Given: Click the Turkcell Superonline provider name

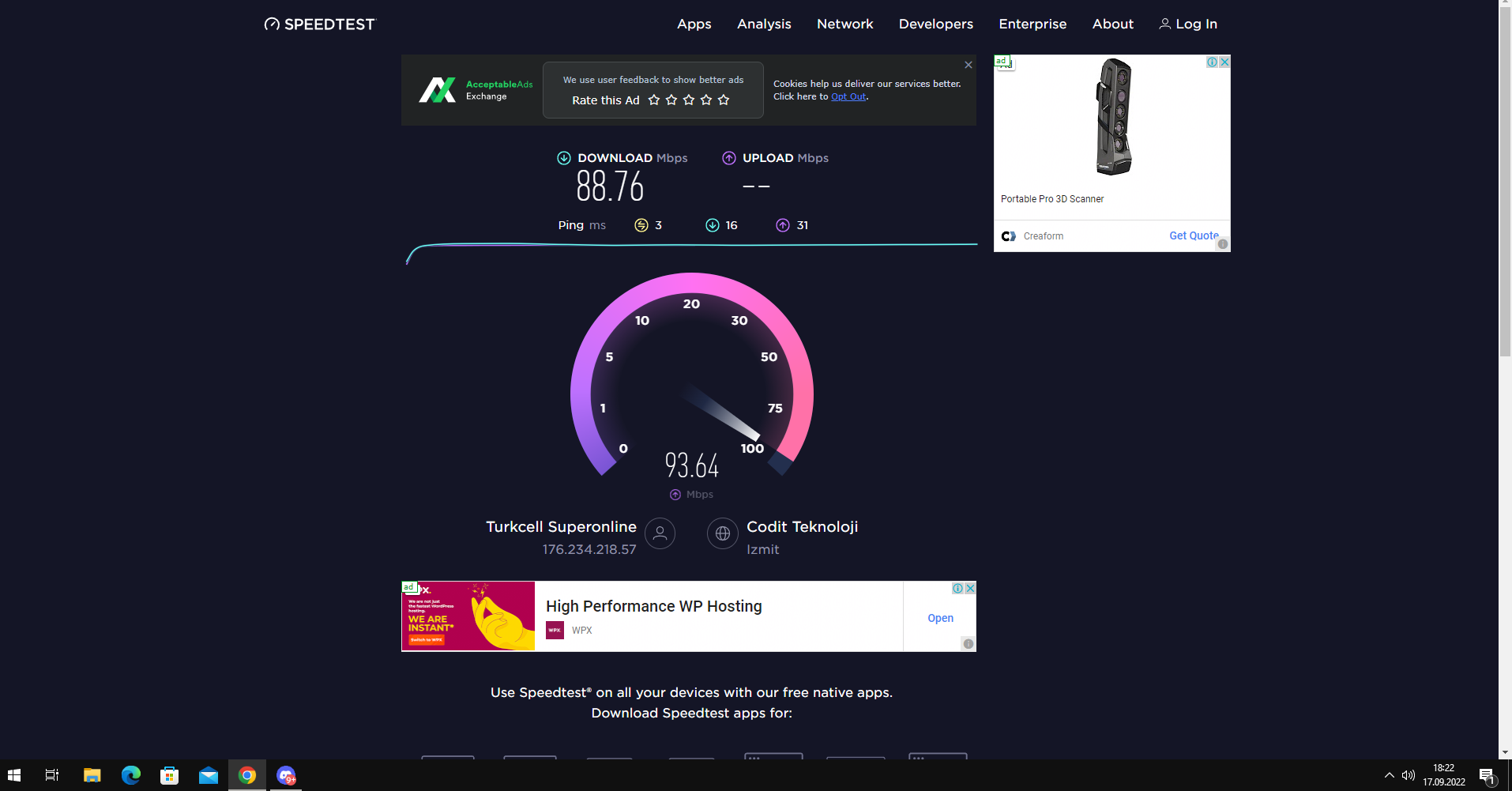Looking at the screenshot, I should pos(561,527).
